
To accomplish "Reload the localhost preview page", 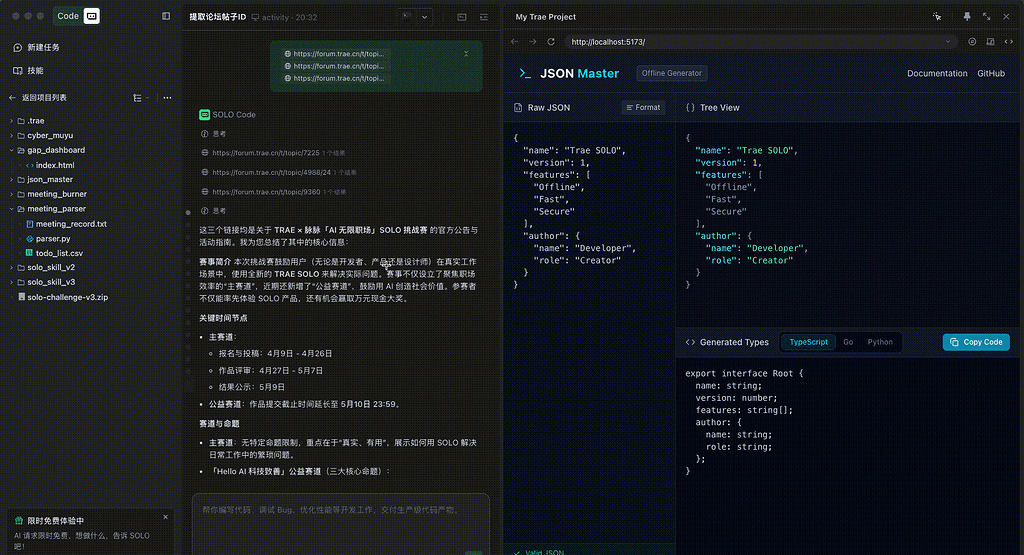I will tap(553, 42).
